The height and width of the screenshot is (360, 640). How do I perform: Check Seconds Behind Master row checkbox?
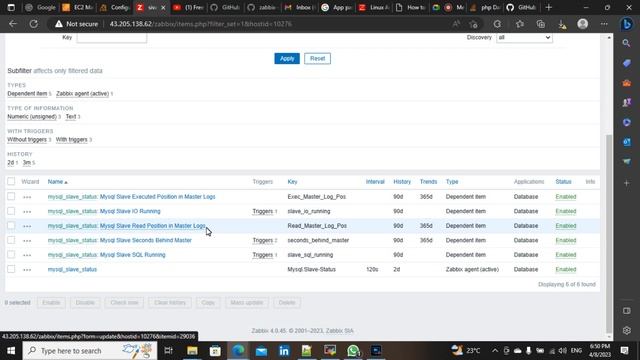(x=11, y=240)
